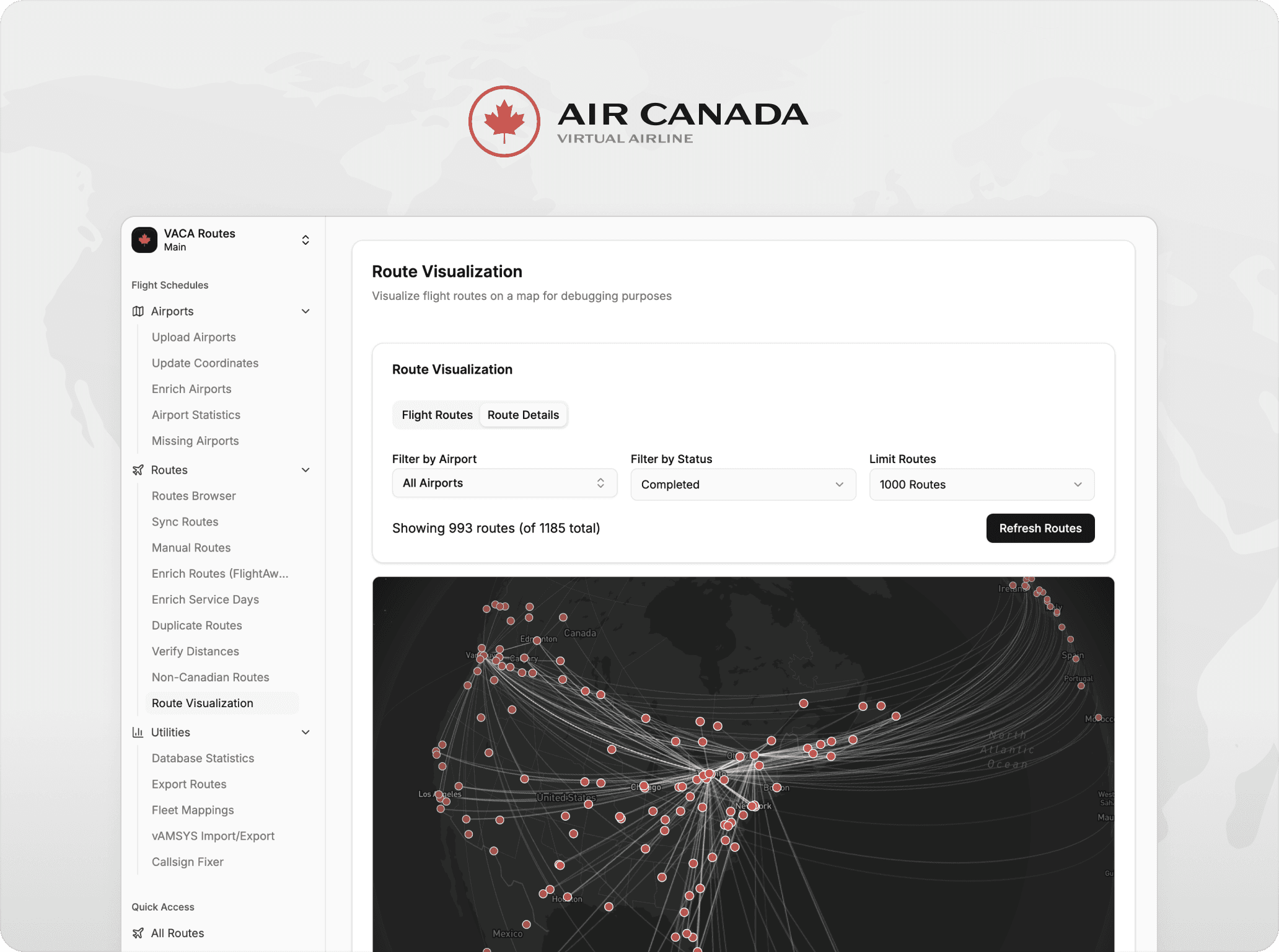This screenshot has width=1279, height=952.
Task: Click the Refresh Routes button
Action: click(1040, 529)
